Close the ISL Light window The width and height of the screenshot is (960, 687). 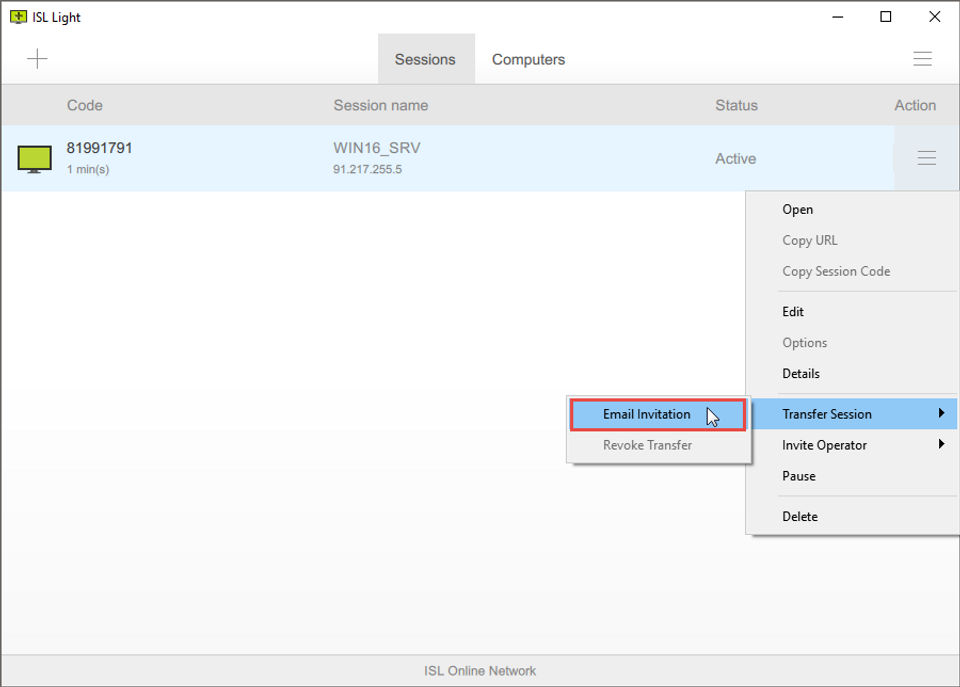[934, 17]
